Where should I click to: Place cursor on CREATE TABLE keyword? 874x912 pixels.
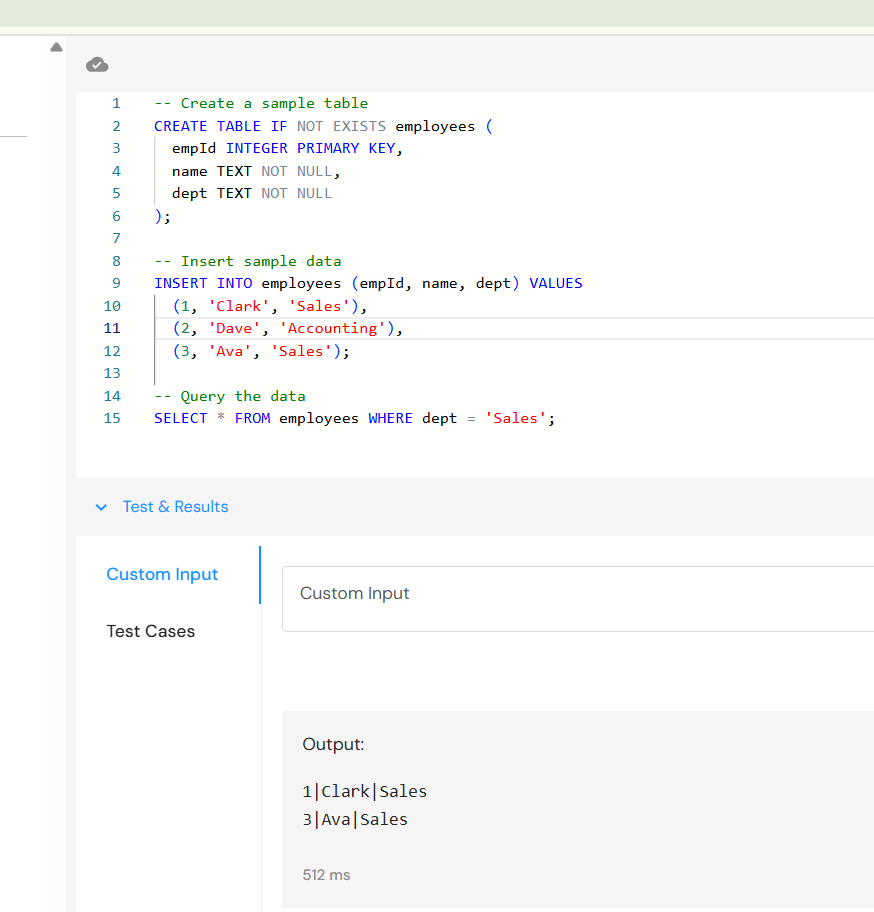(x=208, y=126)
